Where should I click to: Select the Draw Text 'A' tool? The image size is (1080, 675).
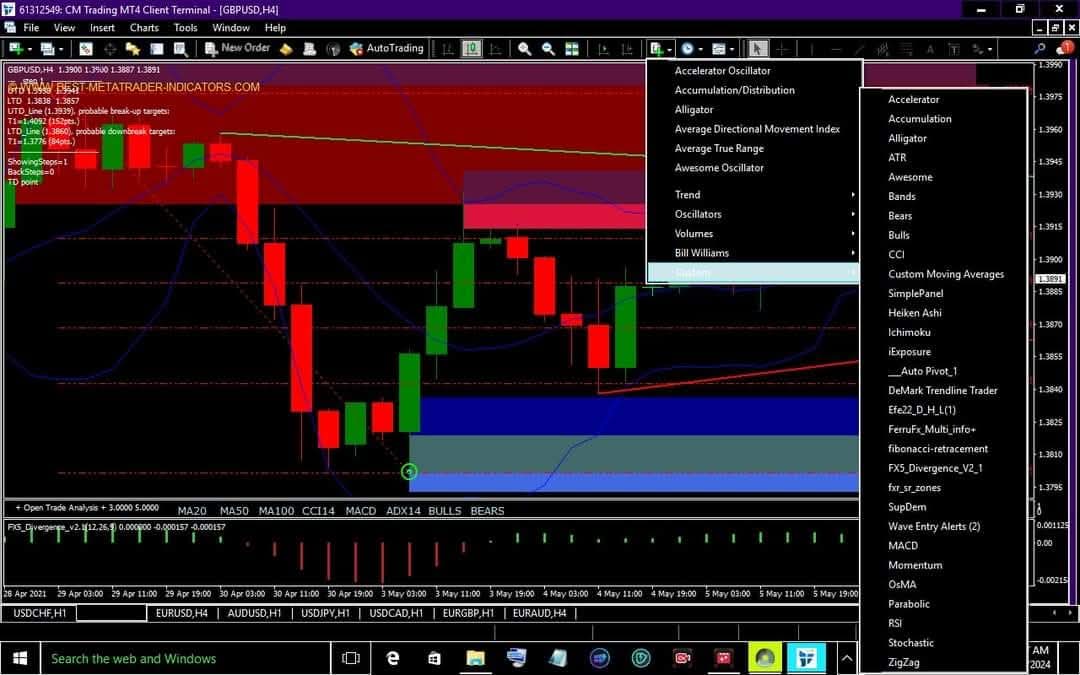click(x=930, y=49)
